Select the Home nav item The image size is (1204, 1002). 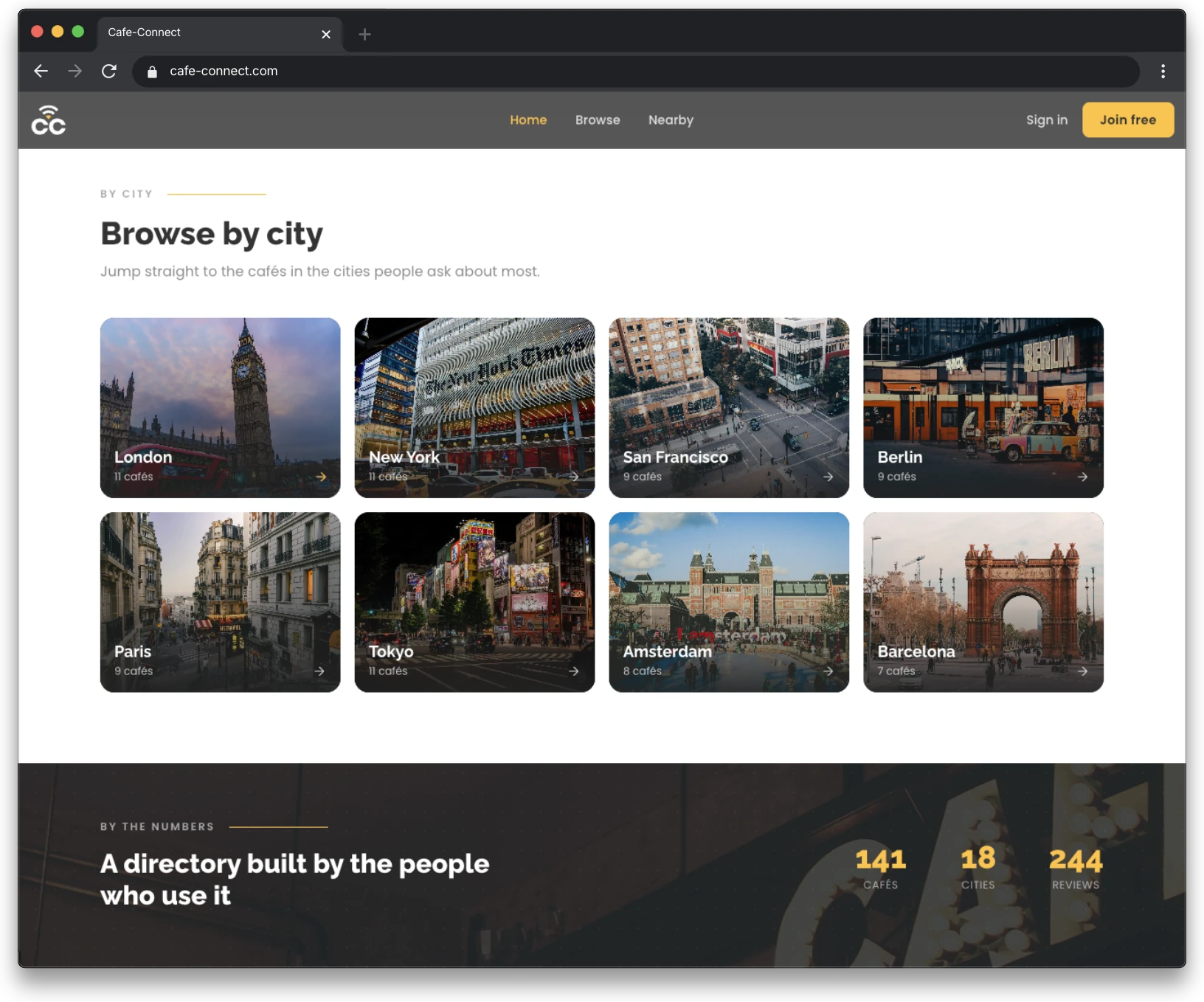tap(528, 120)
